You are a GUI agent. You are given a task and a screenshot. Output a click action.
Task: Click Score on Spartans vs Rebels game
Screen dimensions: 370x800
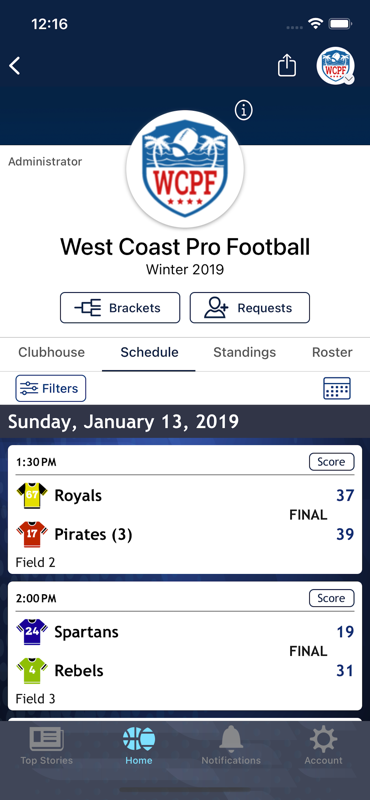331,598
